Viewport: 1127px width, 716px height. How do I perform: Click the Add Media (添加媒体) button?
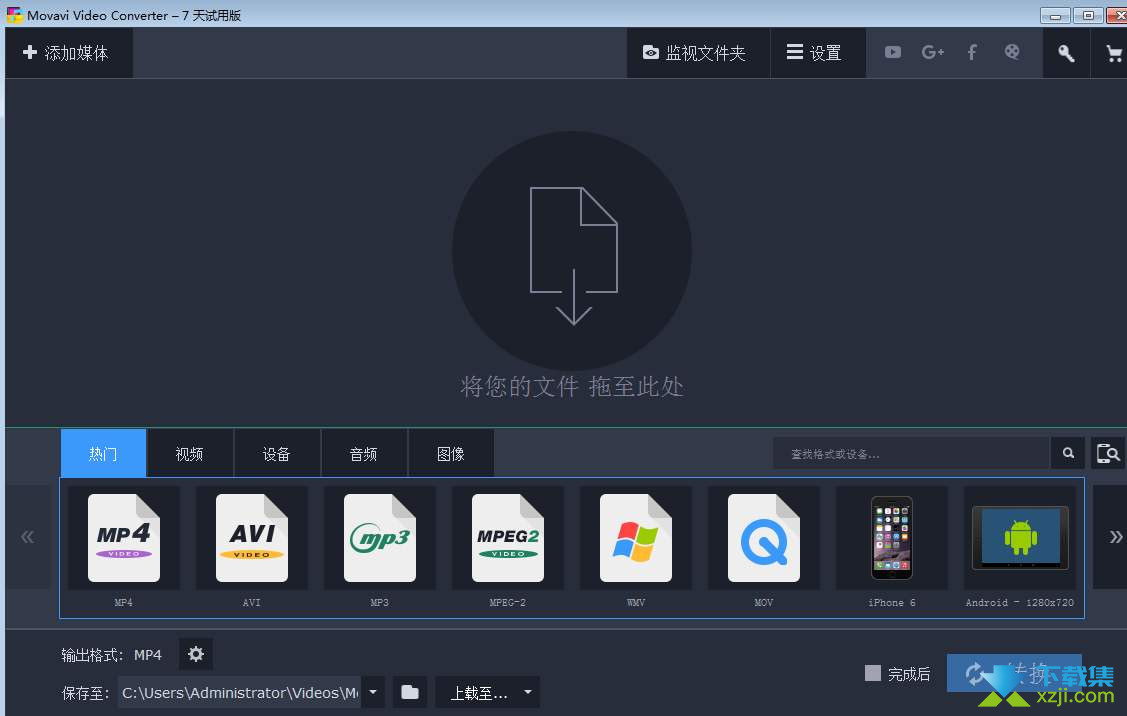[69, 52]
